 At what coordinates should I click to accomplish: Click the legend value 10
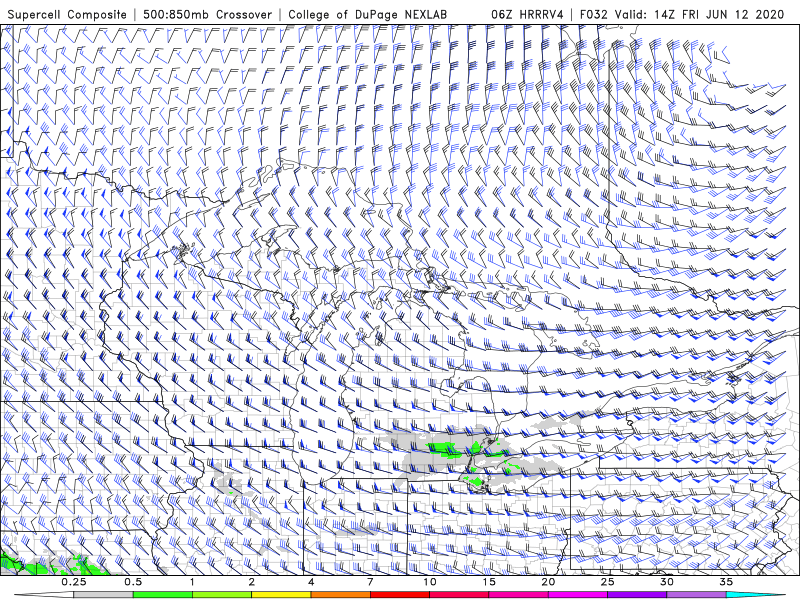[430, 582]
